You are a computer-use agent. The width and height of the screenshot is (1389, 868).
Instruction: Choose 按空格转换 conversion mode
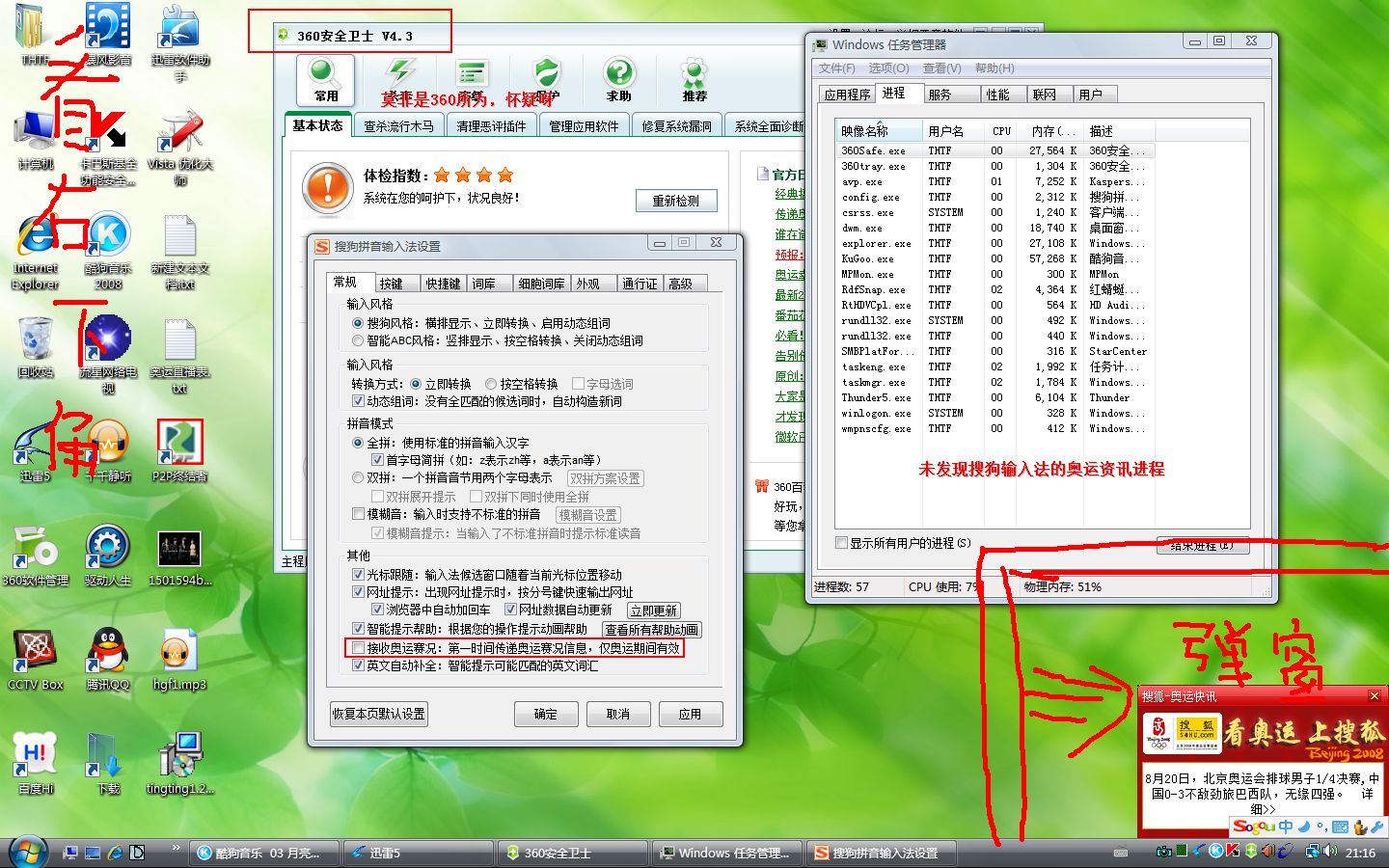[491, 384]
